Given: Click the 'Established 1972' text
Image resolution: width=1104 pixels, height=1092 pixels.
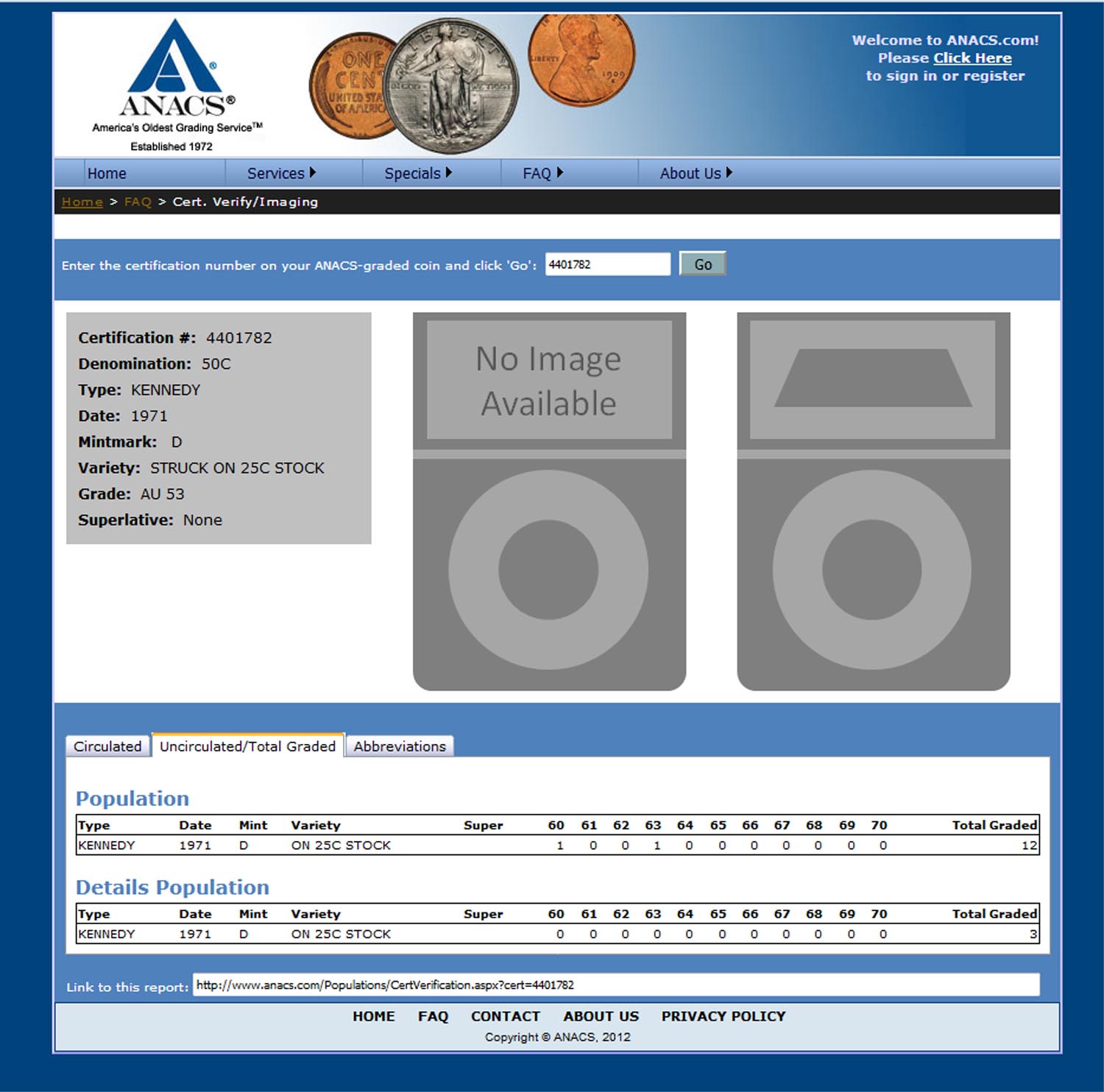Looking at the screenshot, I should tap(171, 146).
